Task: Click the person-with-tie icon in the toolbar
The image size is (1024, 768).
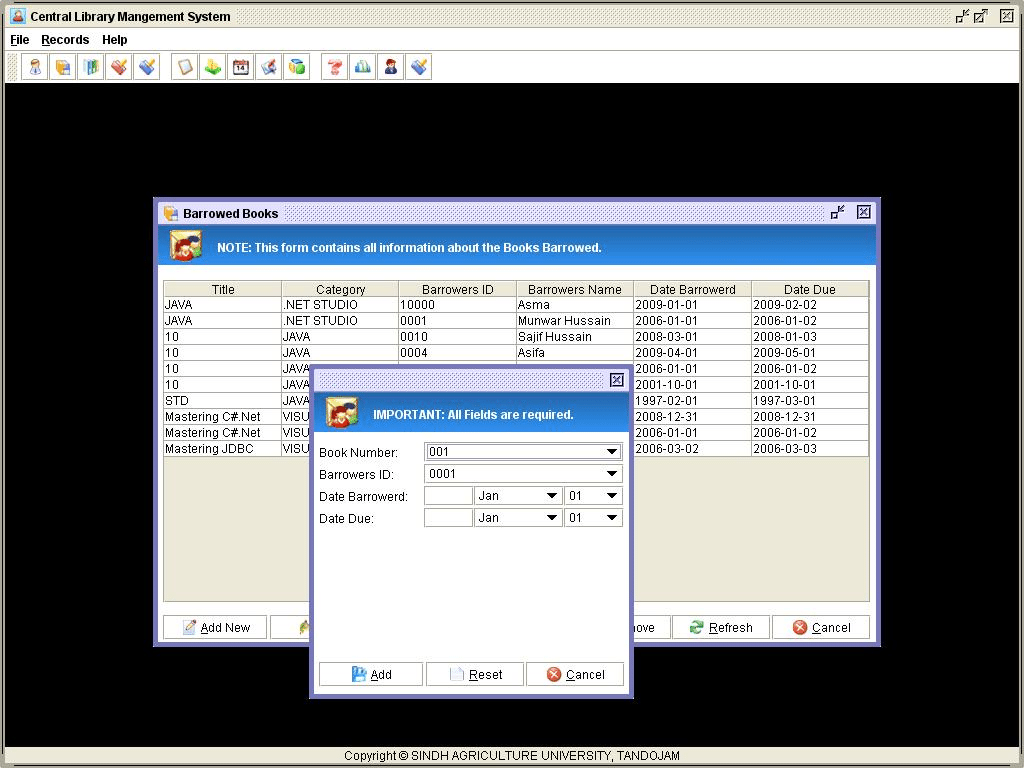Action: point(35,67)
